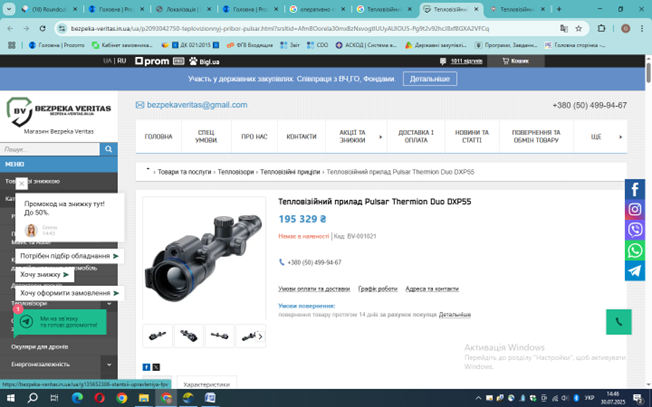The height and width of the screenshot is (407, 652).
Task: Open the Окуляри для дронів sidebar category
Action: click(x=40, y=347)
